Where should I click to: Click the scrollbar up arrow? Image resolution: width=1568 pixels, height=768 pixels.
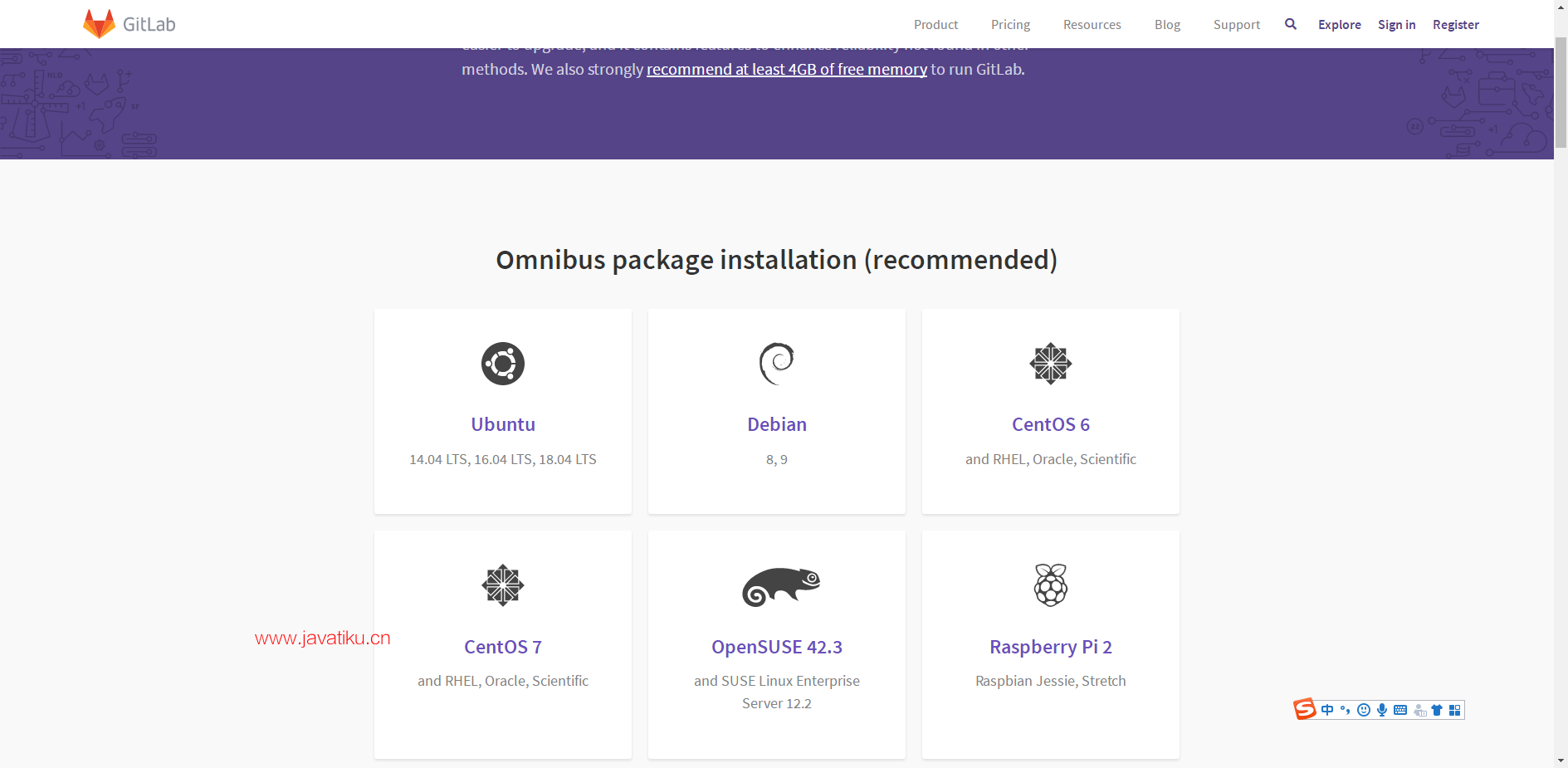[x=1561, y=7]
